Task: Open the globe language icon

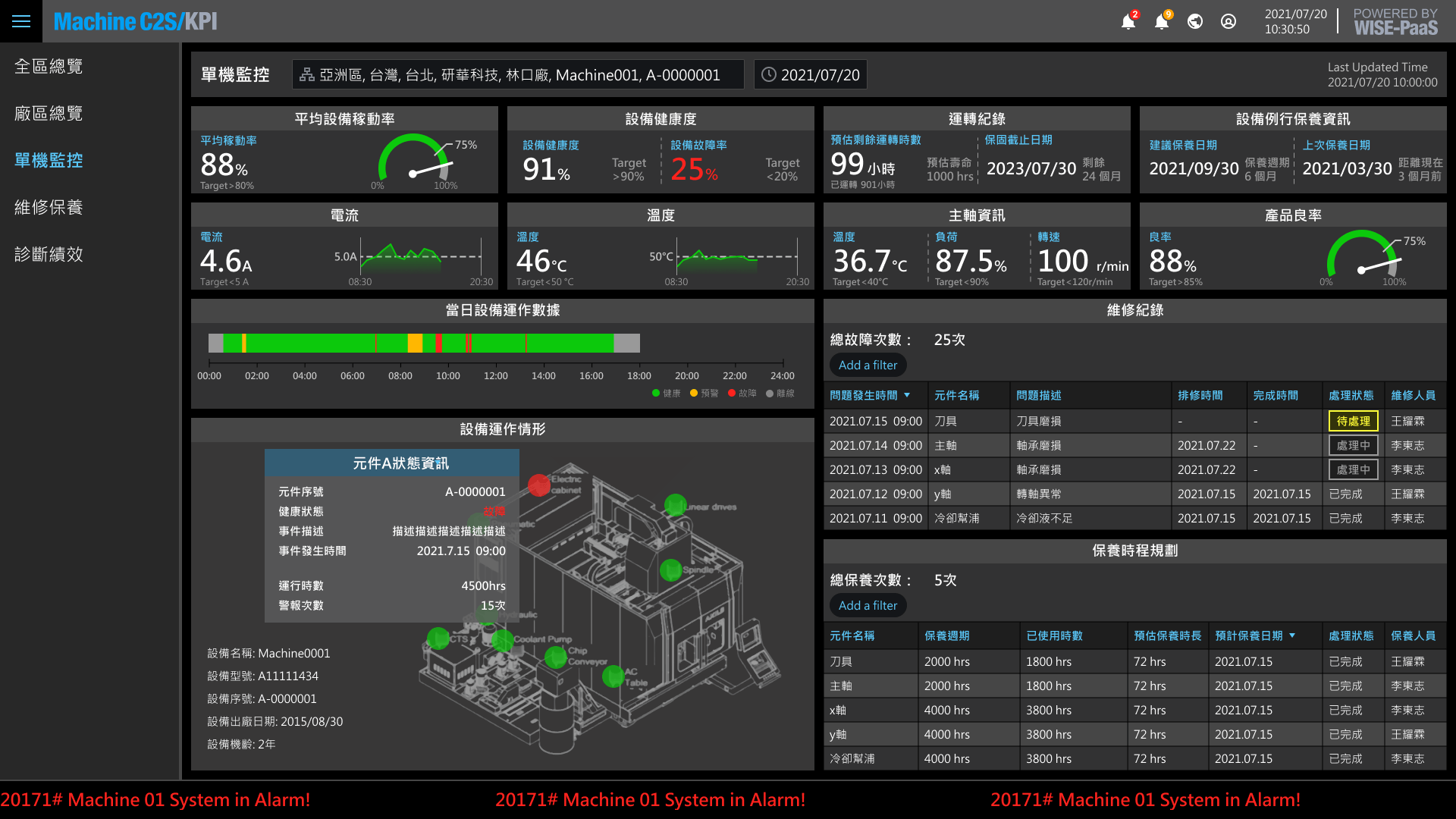Action: point(1195,21)
